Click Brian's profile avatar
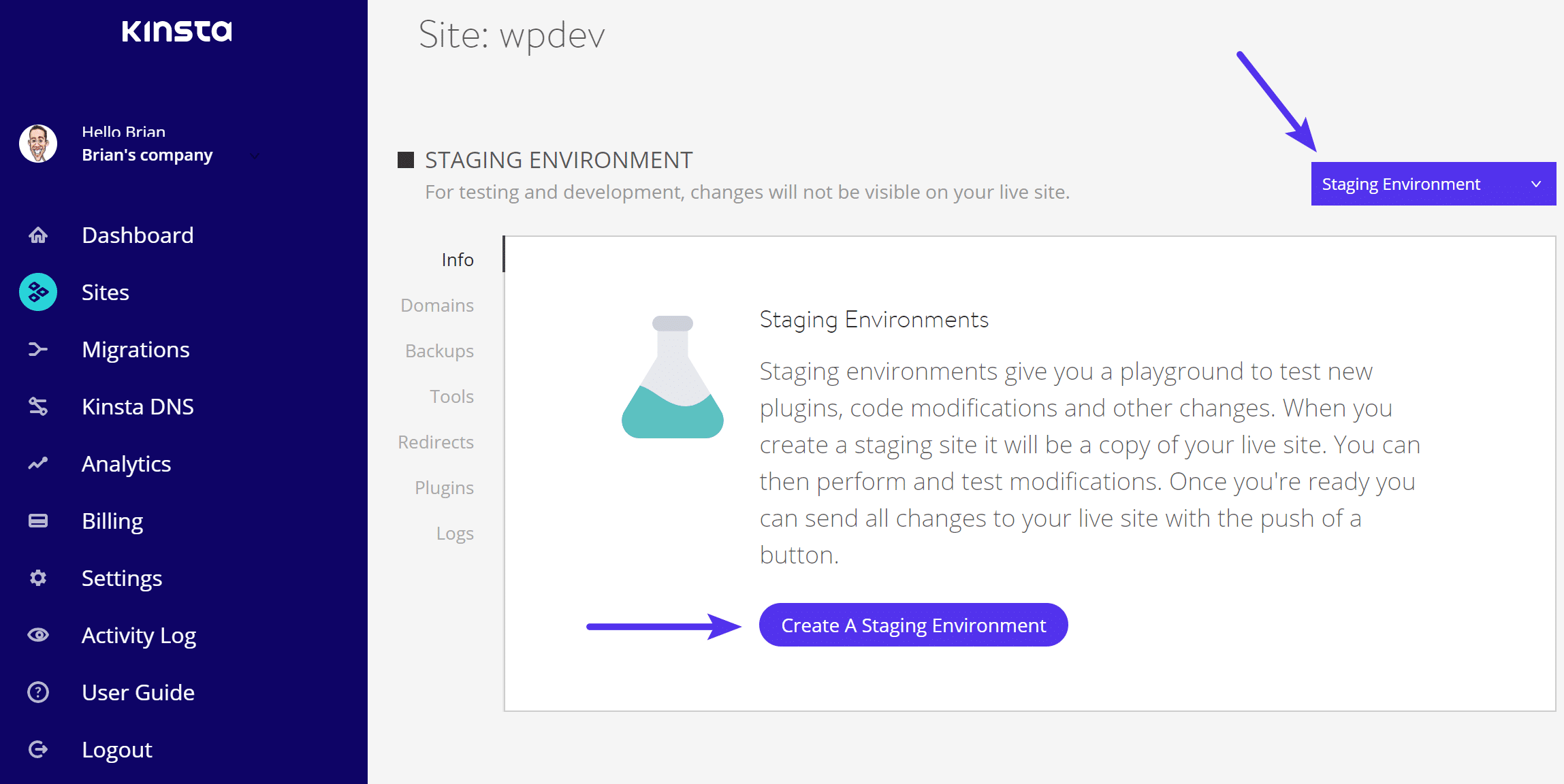The width and height of the screenshot is (1564, 784). (x=38, y=144)
